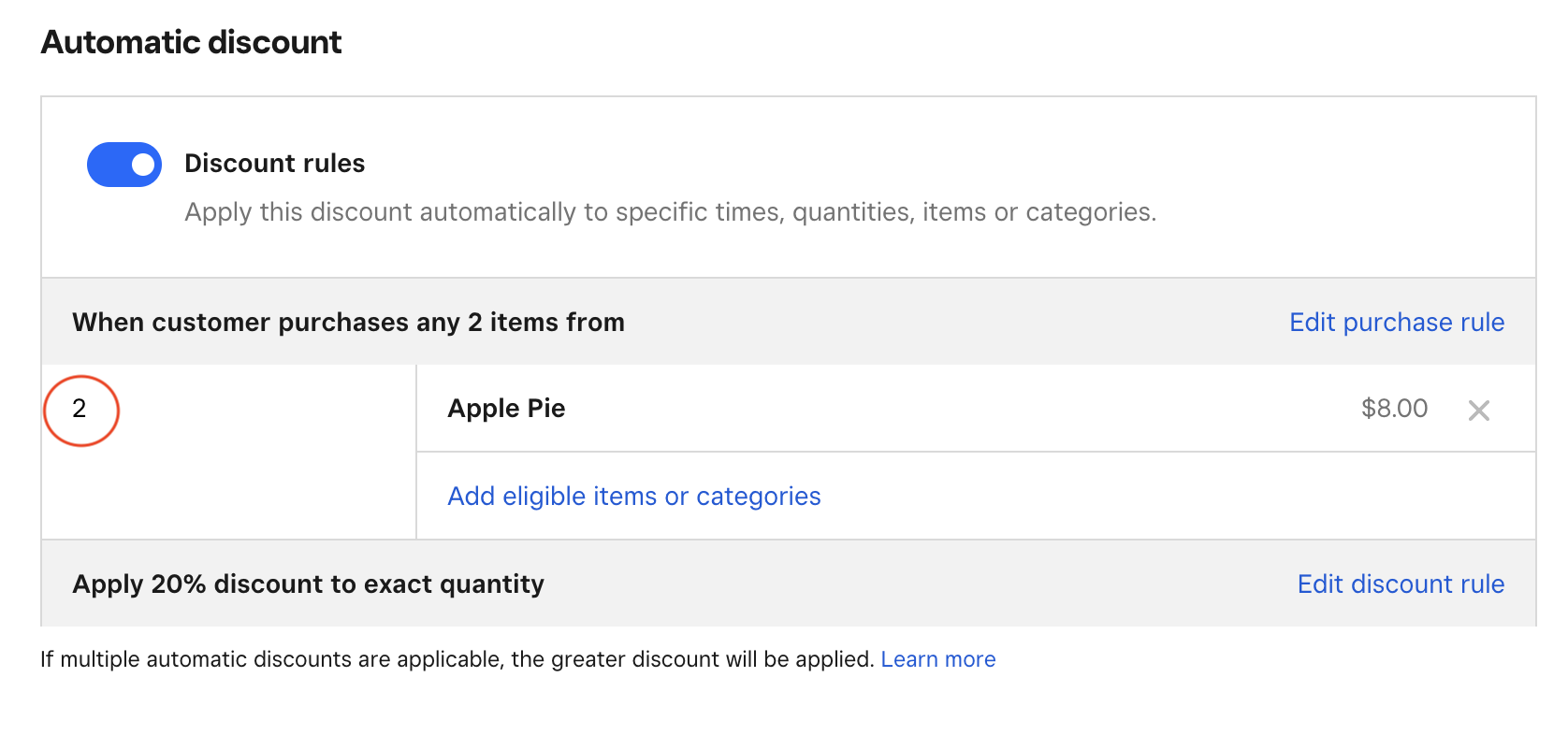The width and height of the screenshot is (1568, 735).
Task: Add eligible items or categories
Action: (x=633, y=496)
